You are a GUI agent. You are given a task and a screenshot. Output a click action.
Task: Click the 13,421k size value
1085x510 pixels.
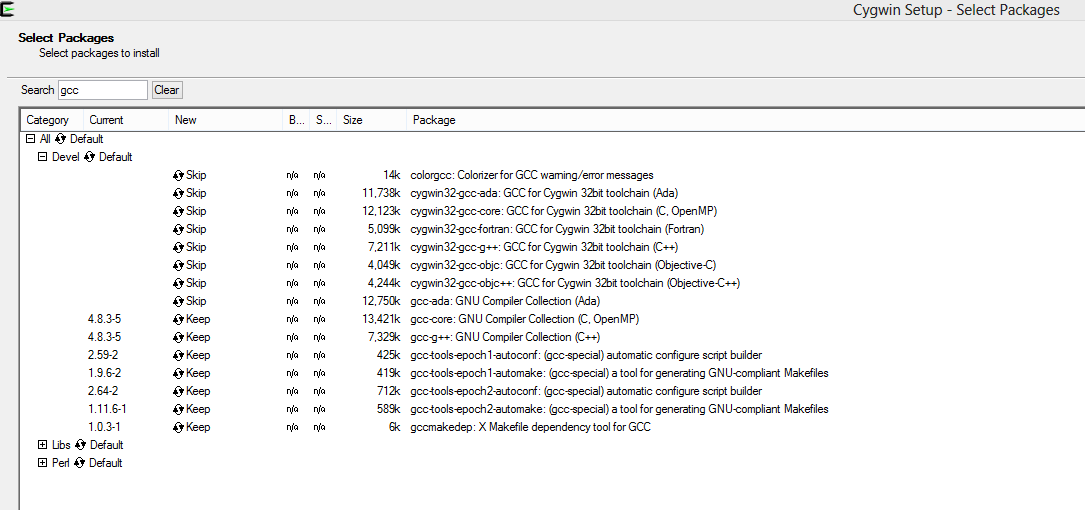pos(381,319)
